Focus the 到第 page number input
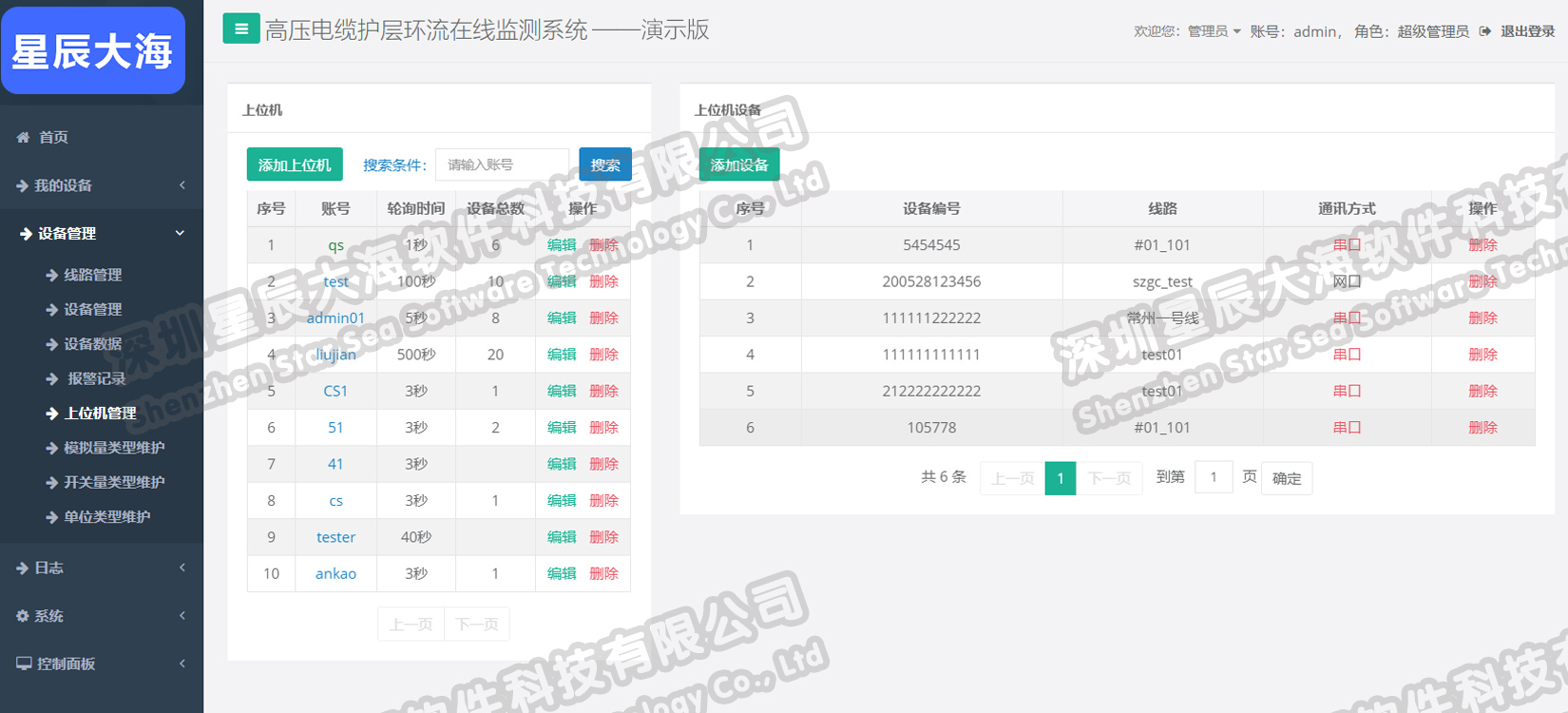The height and width of the screenshot is (713, 1568). coord(1214,477)
